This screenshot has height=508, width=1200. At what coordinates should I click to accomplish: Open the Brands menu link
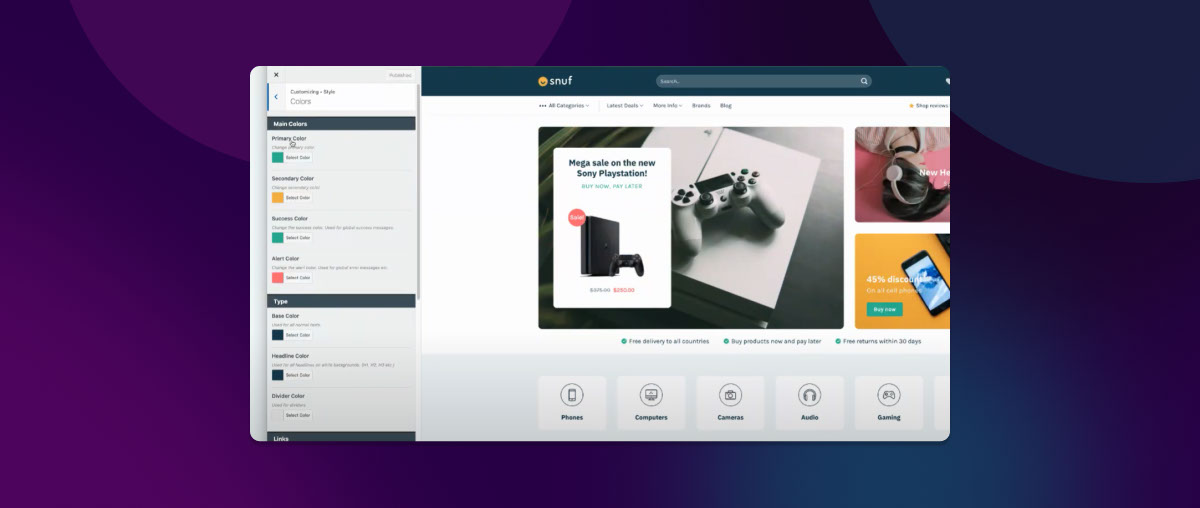click(x=701, y=105)
